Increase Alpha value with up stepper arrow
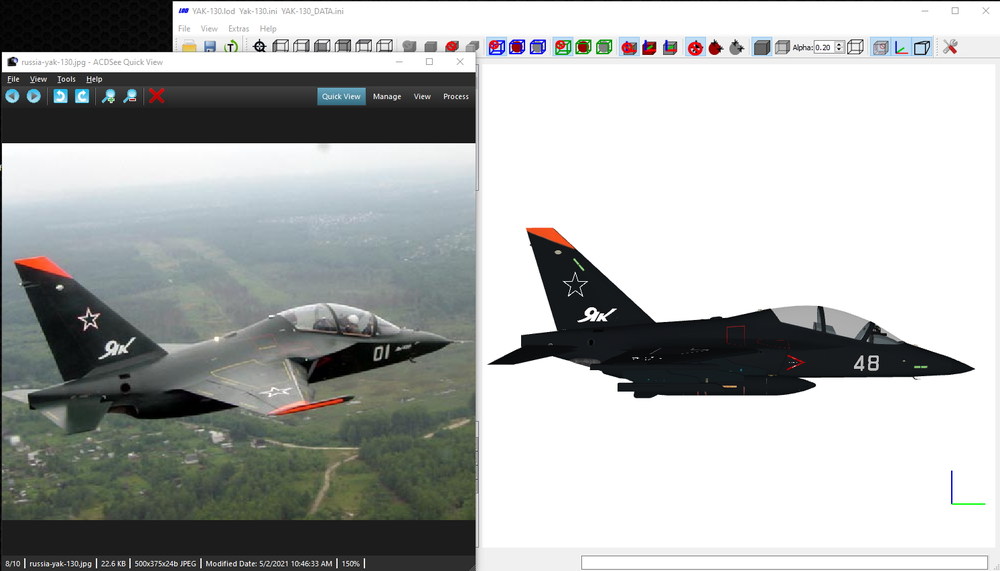Image resolution: width=1000 pixels, height=571 pixels. click(x=839, y=44)
